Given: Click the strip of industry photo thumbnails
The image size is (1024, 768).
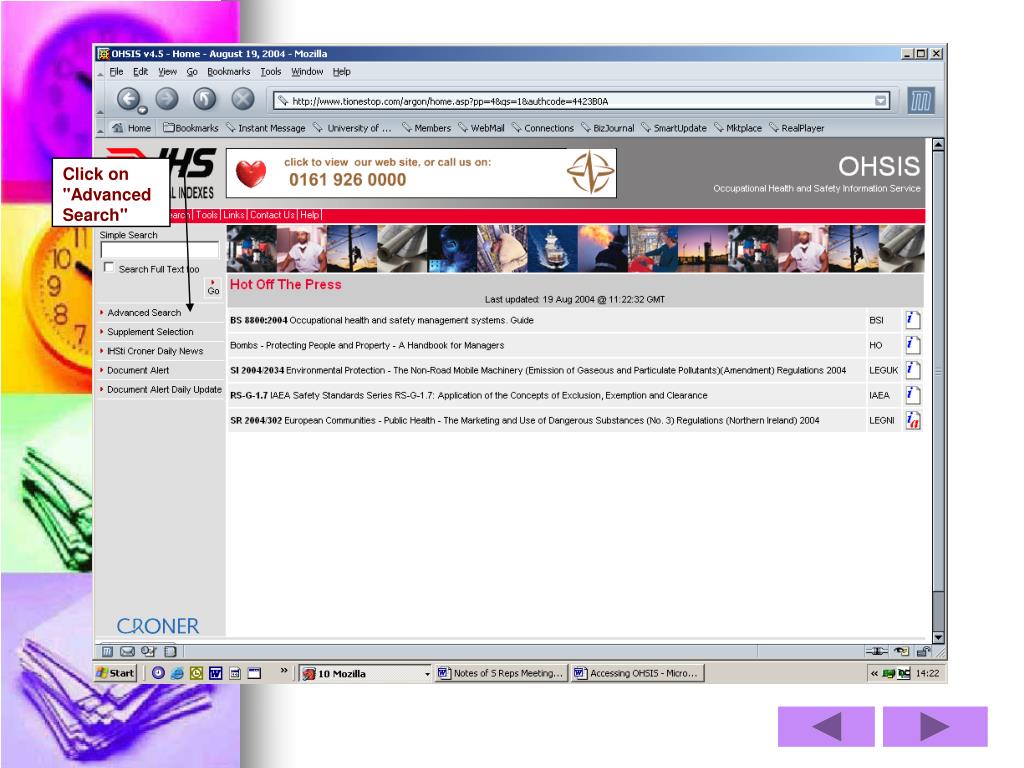Looking at the screenshot, I should (575, 249).
